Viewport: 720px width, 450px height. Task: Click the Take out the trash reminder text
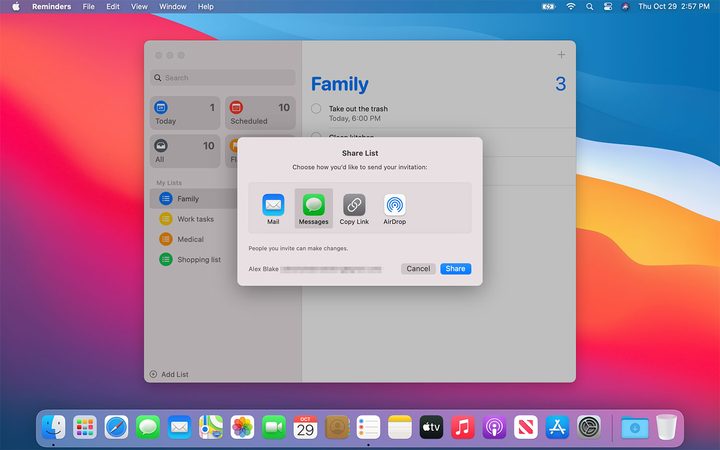(x=358, y=109)
